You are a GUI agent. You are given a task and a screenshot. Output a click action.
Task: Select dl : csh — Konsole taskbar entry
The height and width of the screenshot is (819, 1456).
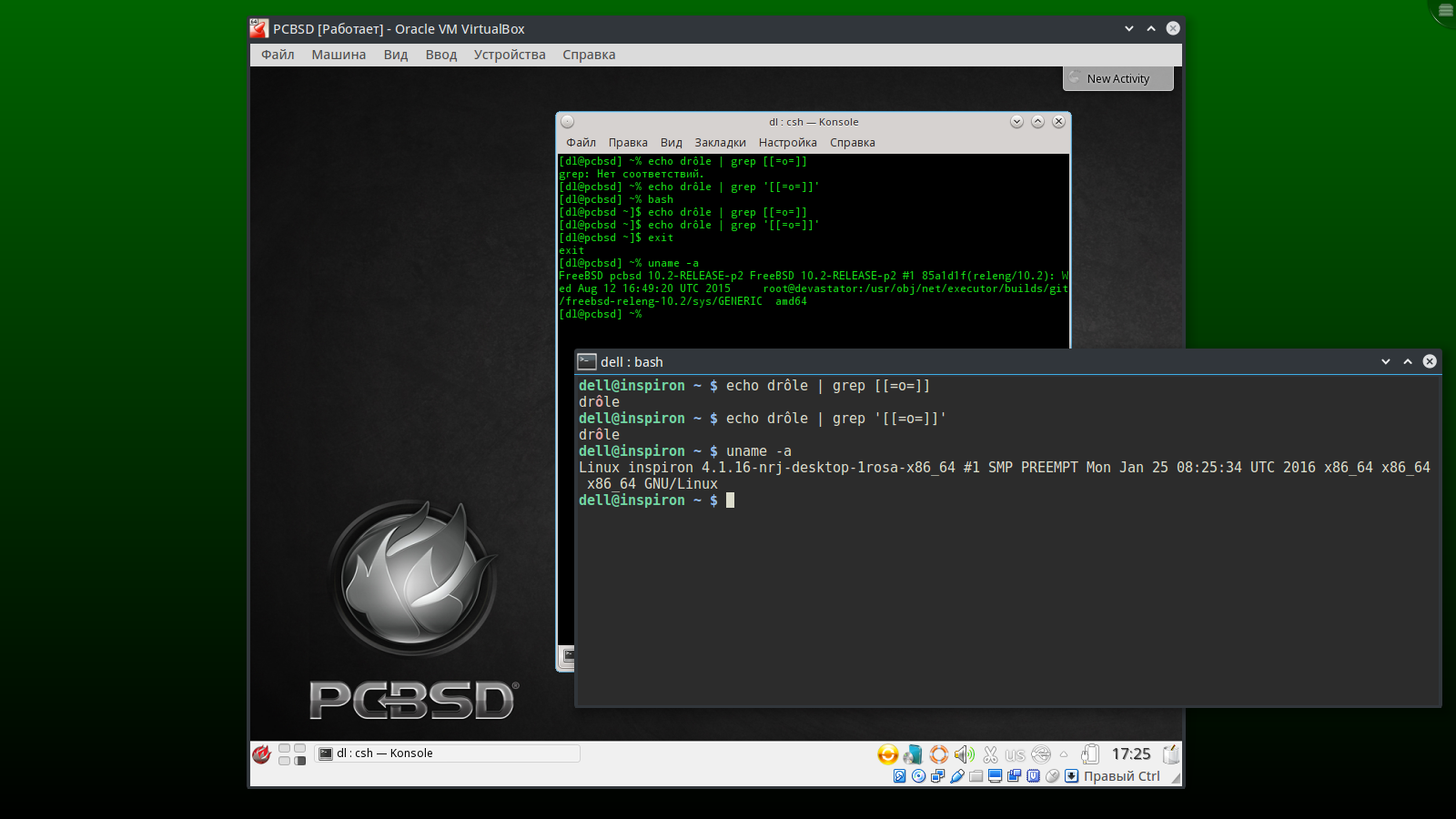point(446,753)
